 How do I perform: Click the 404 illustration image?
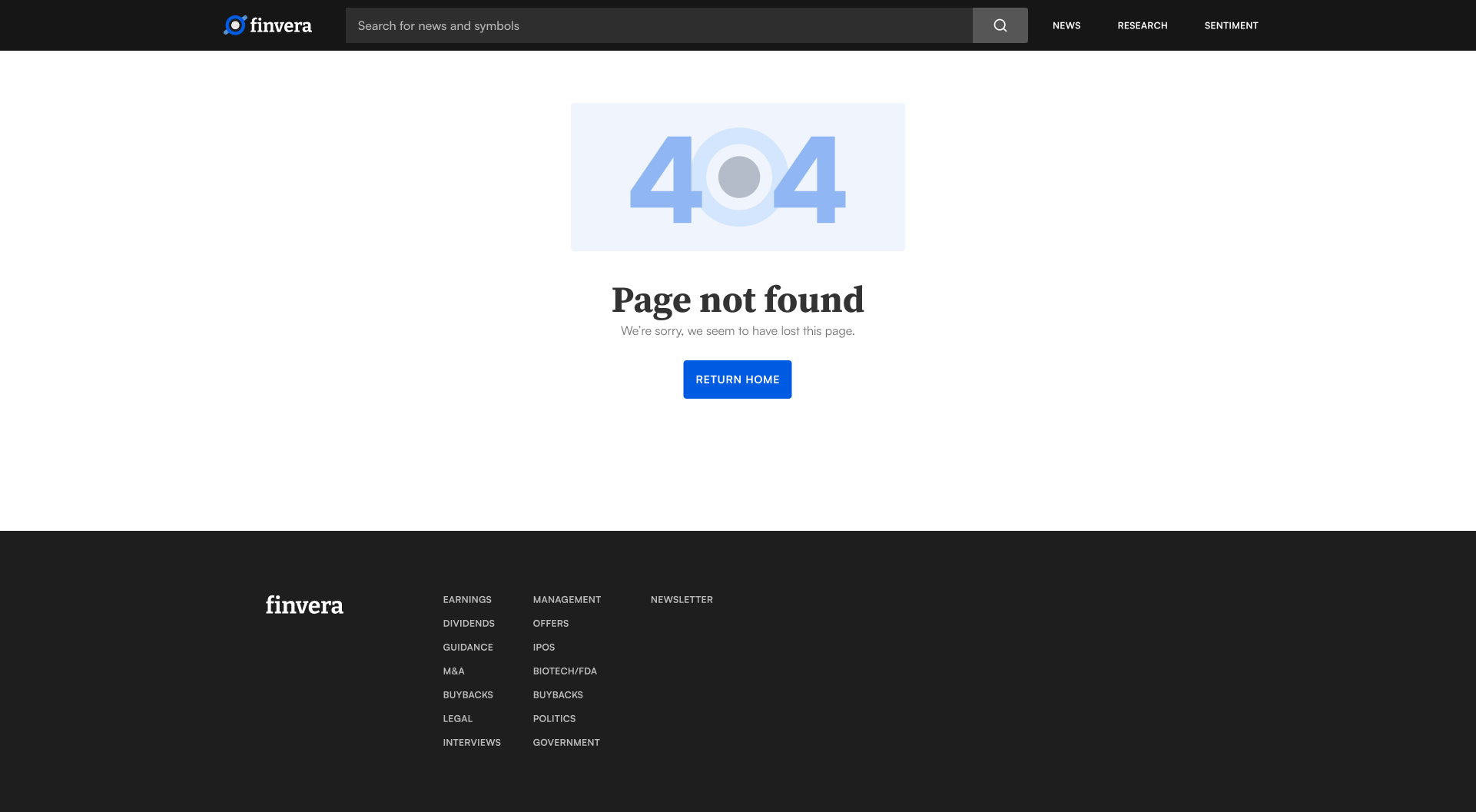tap(738, 177)
